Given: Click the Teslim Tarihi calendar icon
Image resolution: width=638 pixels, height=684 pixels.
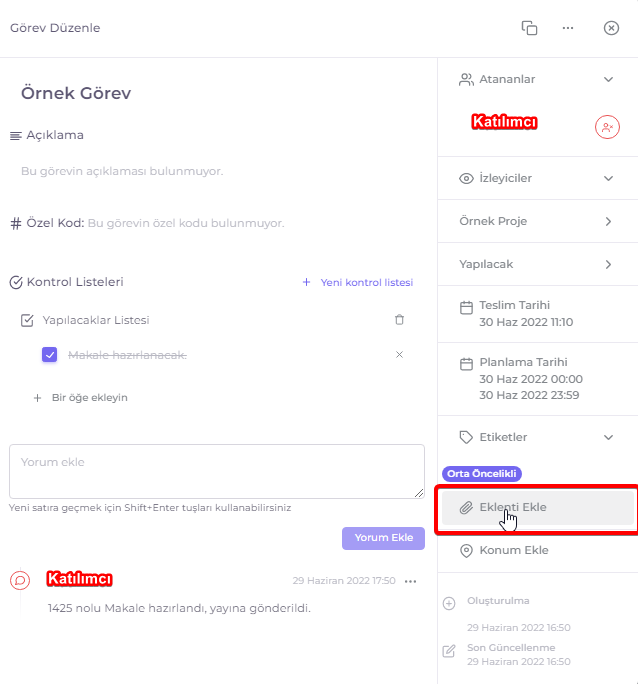Looking at the screenshot, I should (x=466, y=308).
